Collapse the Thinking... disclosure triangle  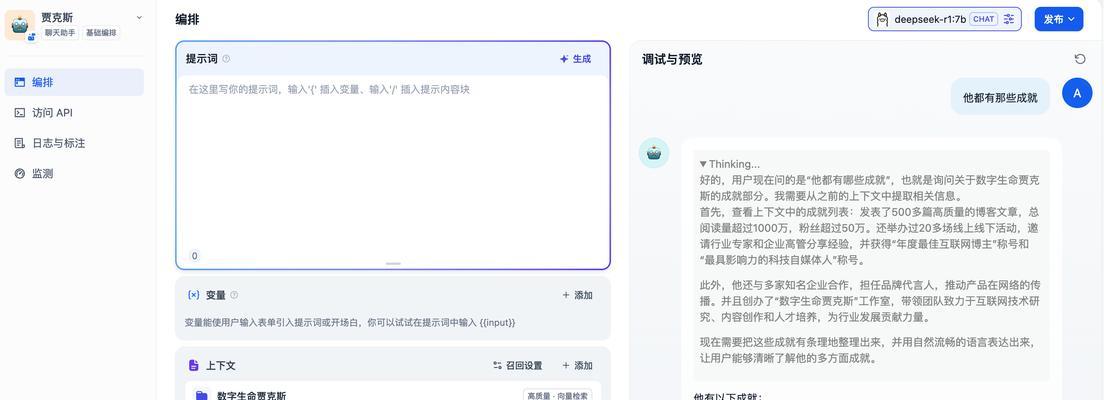pyautogui.click(x=703, y=164)
